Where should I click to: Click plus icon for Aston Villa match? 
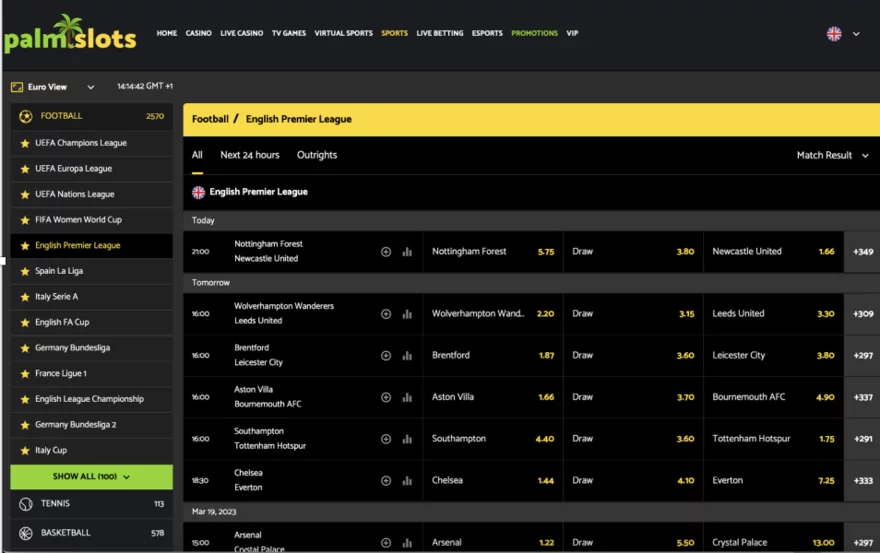coord(386,397)
